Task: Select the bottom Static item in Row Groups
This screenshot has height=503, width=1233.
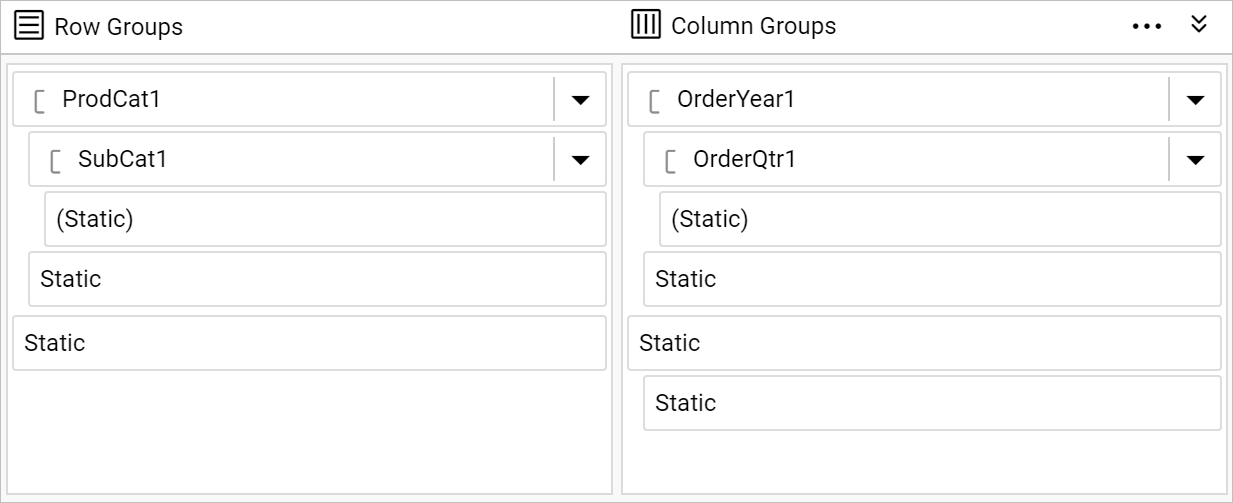Action: (309, 343)
